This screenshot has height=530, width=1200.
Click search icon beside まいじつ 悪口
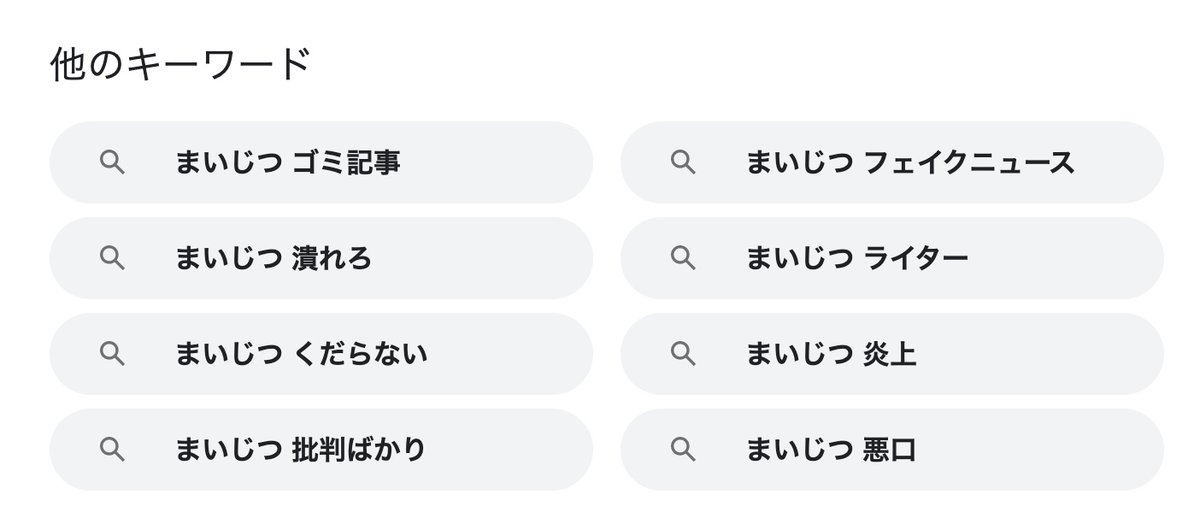pyautogui.click(x=684, y=450)
